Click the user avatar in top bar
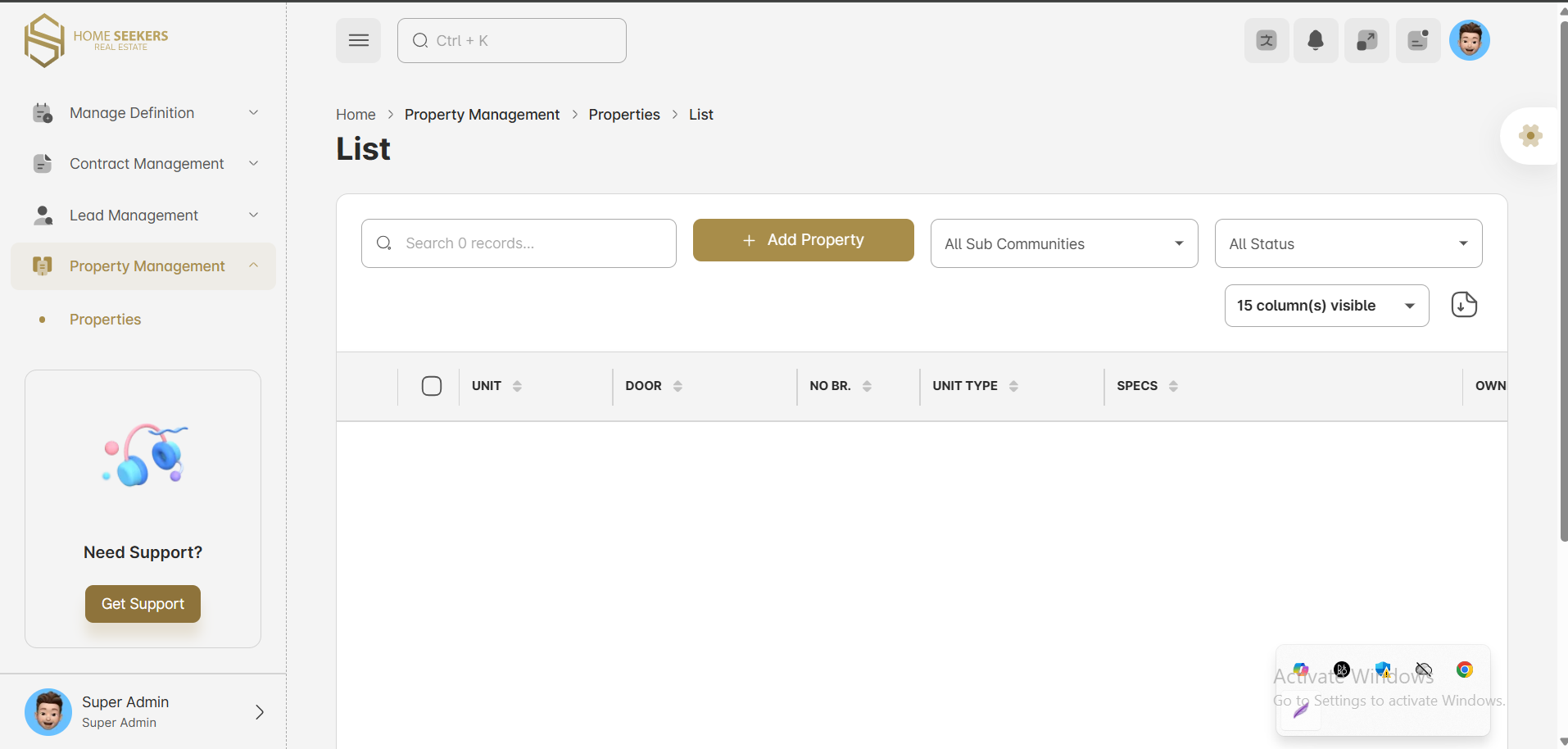The height and width of the screenshot is (749, 1568). 1469,40
